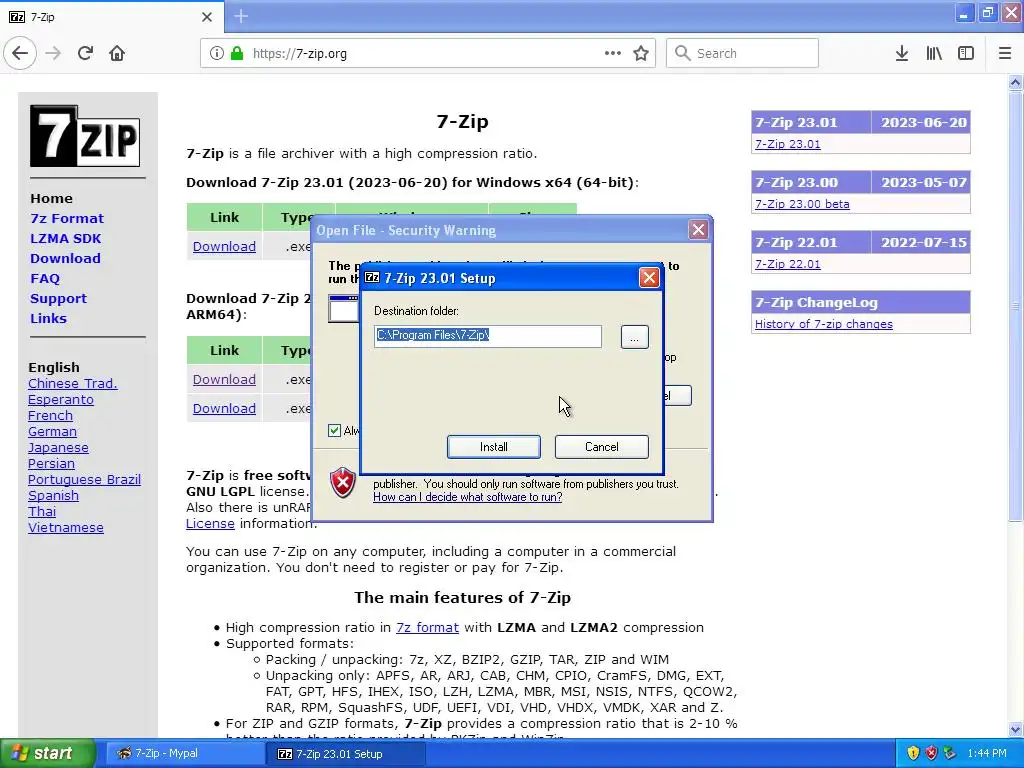Open Support in site sidebar
Viewport: 1024px width, 768px height.
(x=58, y=298)
